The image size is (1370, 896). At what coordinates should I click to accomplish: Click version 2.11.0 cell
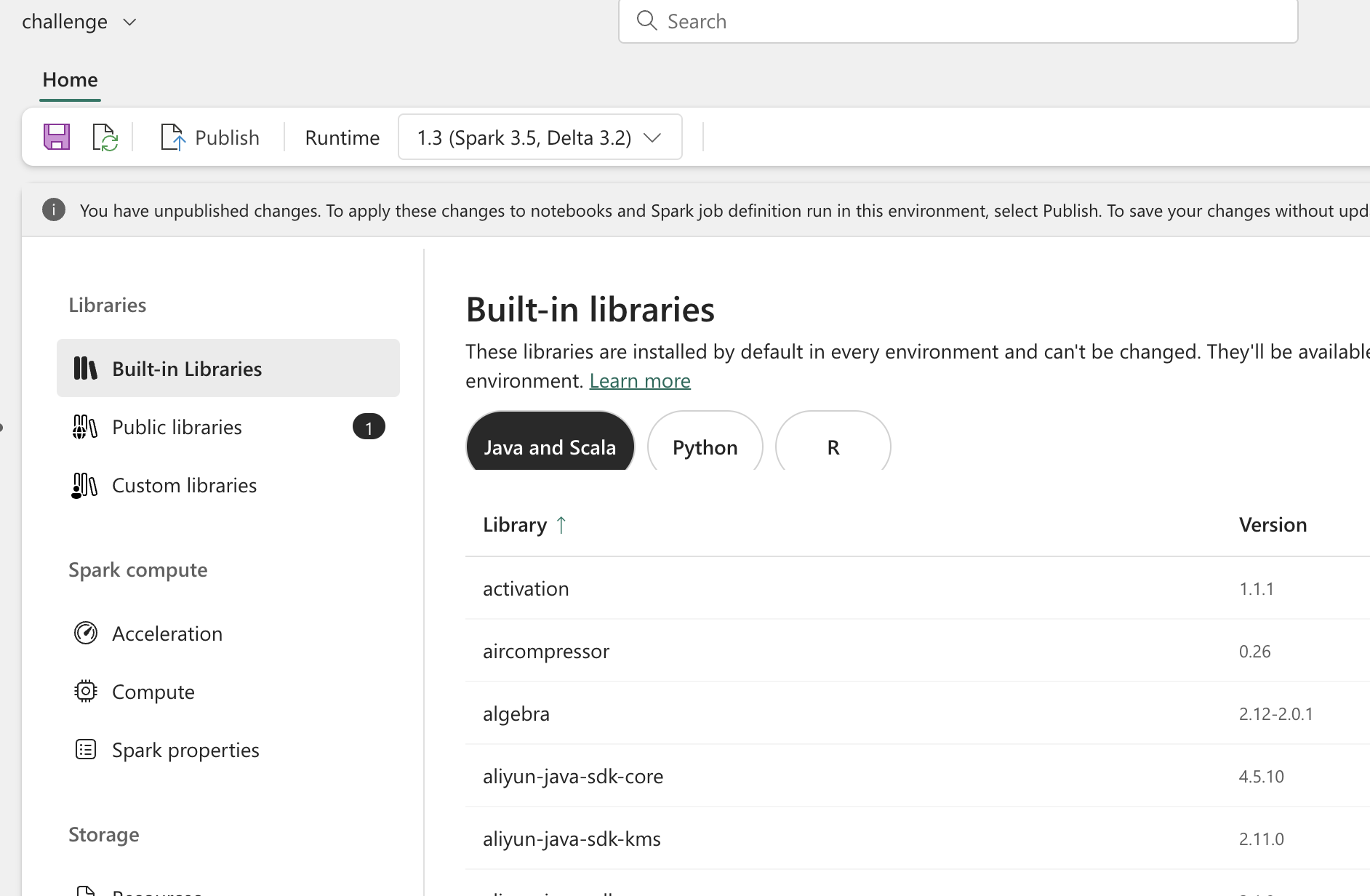[1262, 839]
